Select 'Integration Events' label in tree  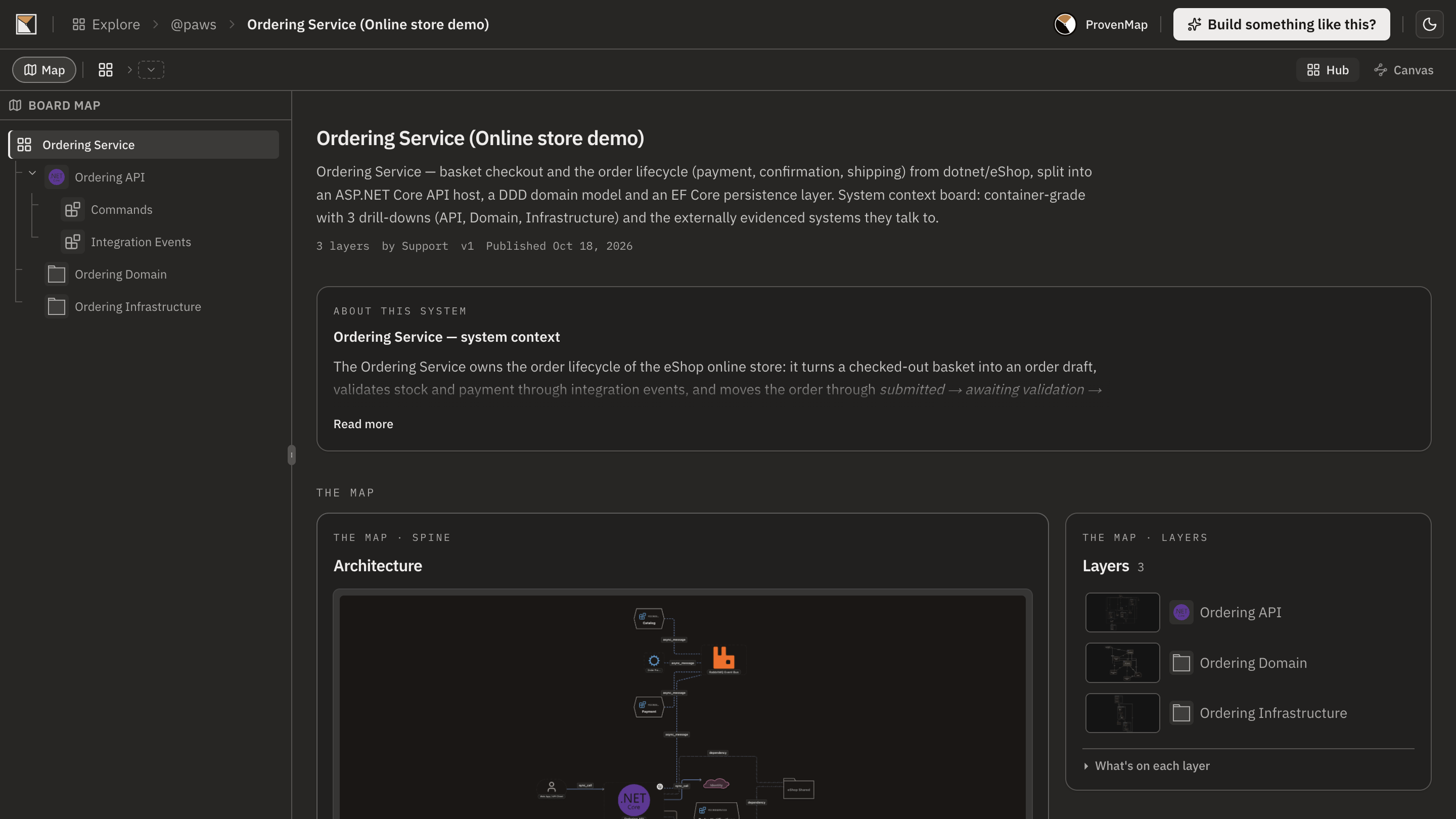[141, 242]
